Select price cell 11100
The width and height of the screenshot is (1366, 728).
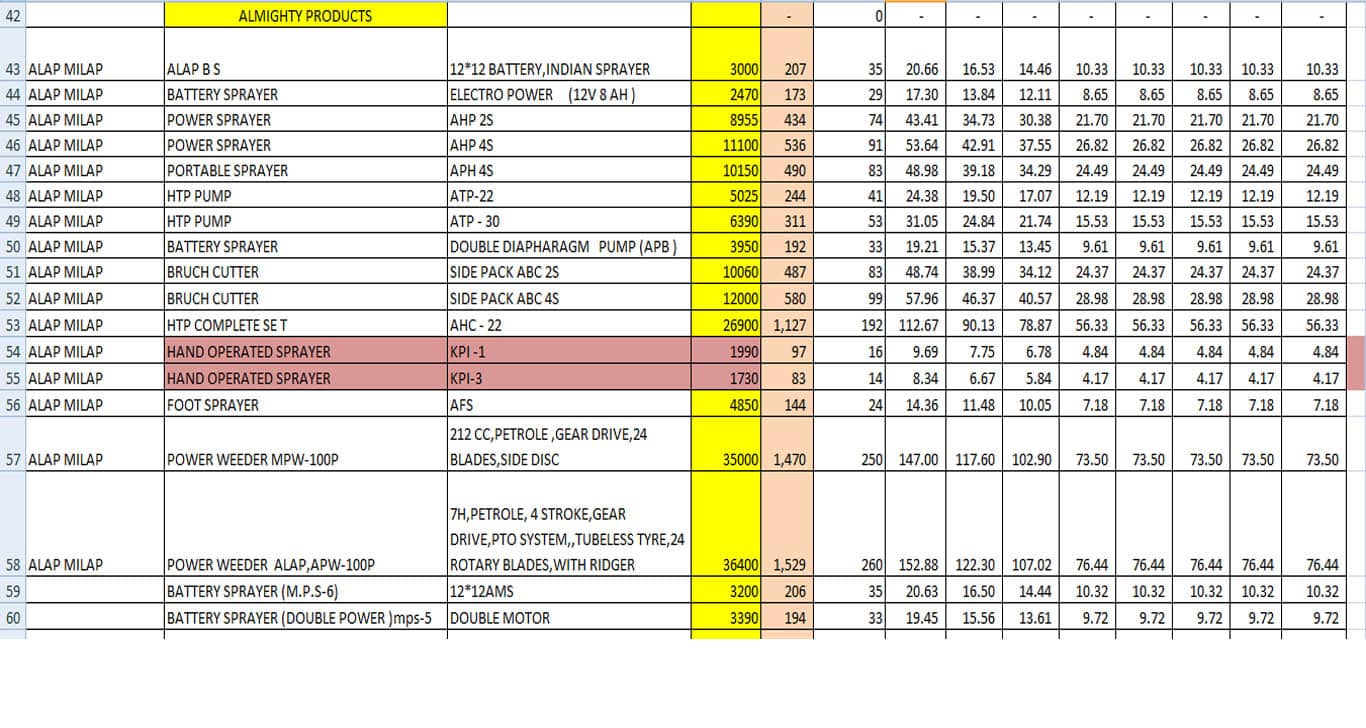pyautogui.click(x=726, y=145)
